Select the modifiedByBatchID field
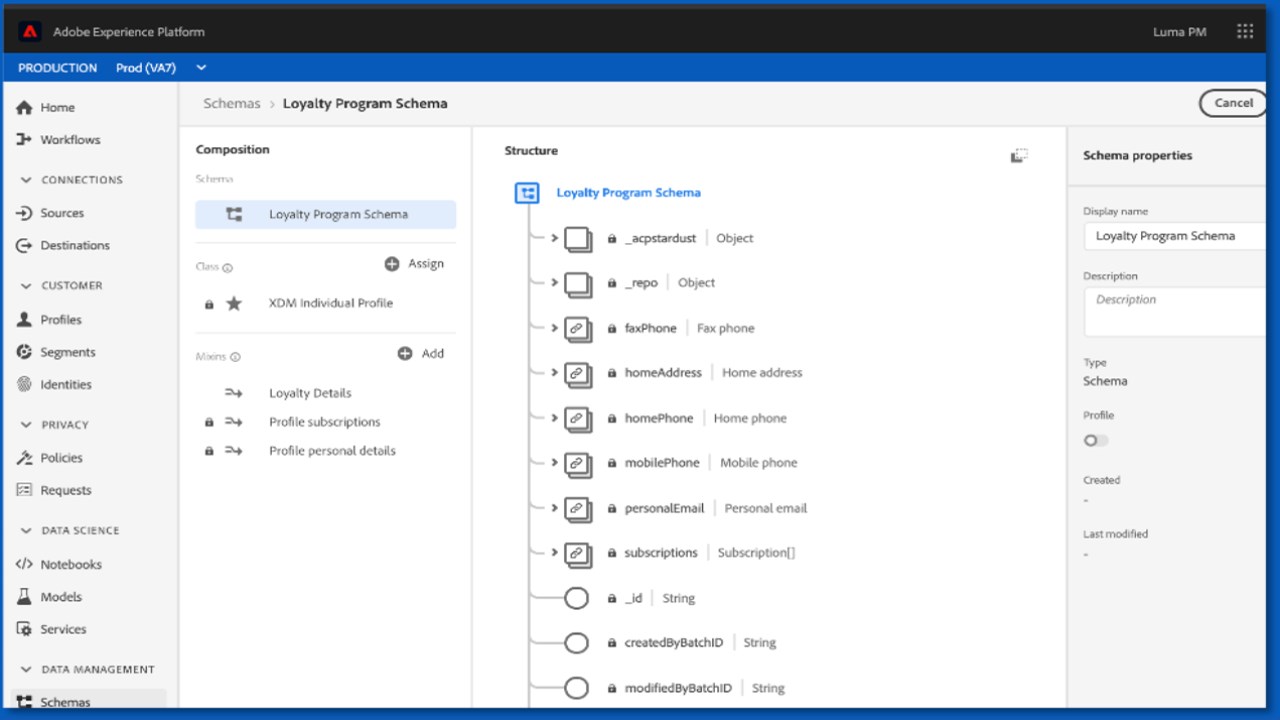Screen dimensions: 1280x720 tap(678, 688)
